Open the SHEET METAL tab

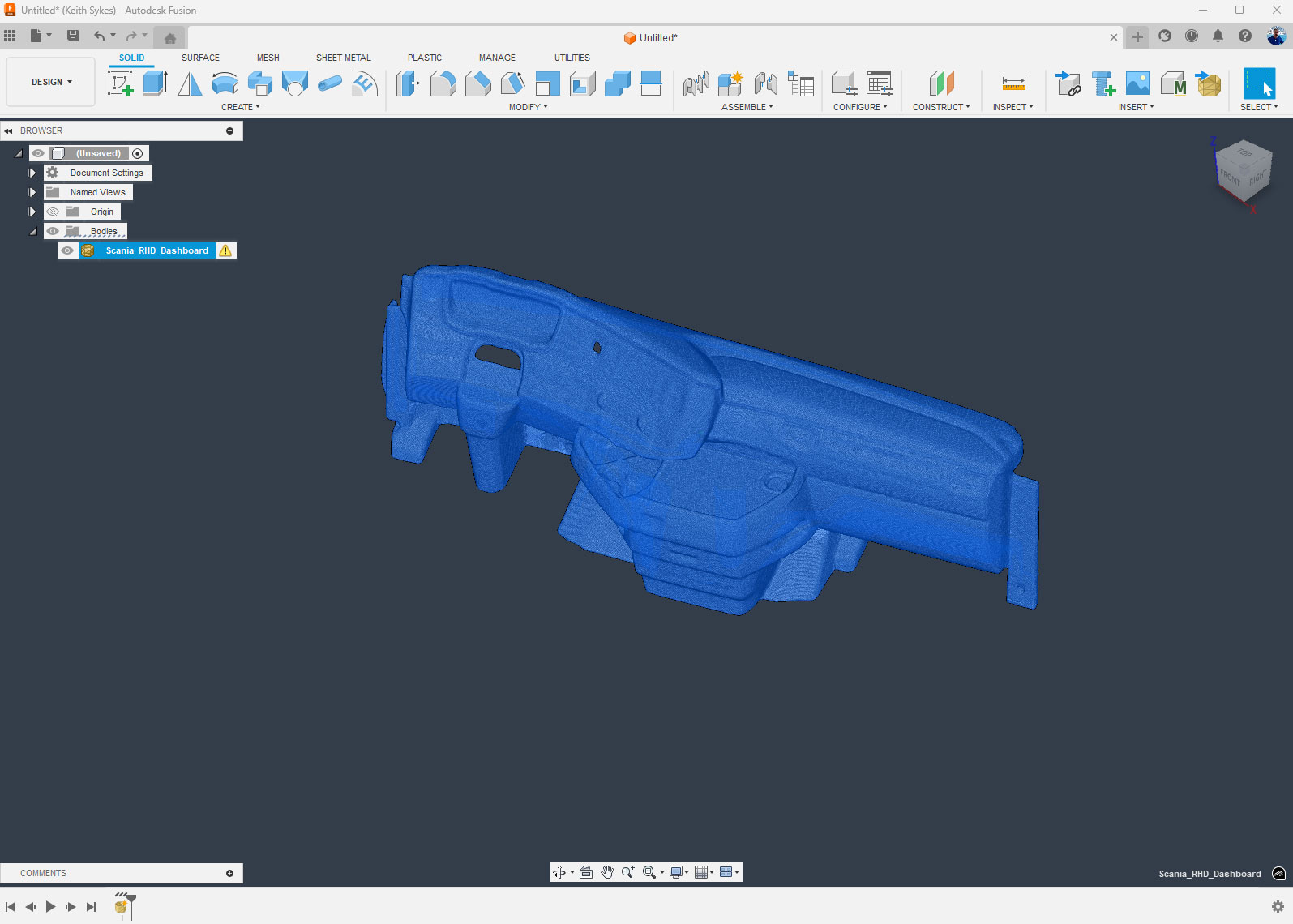tap(343, 58)
